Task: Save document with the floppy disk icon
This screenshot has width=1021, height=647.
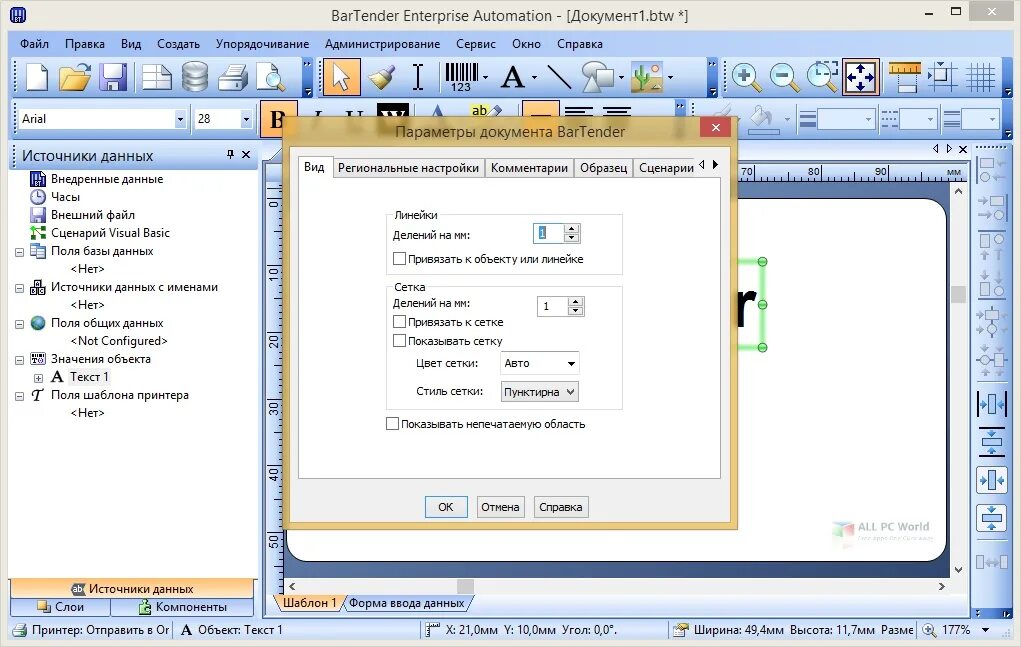Action: click(113, 77)
